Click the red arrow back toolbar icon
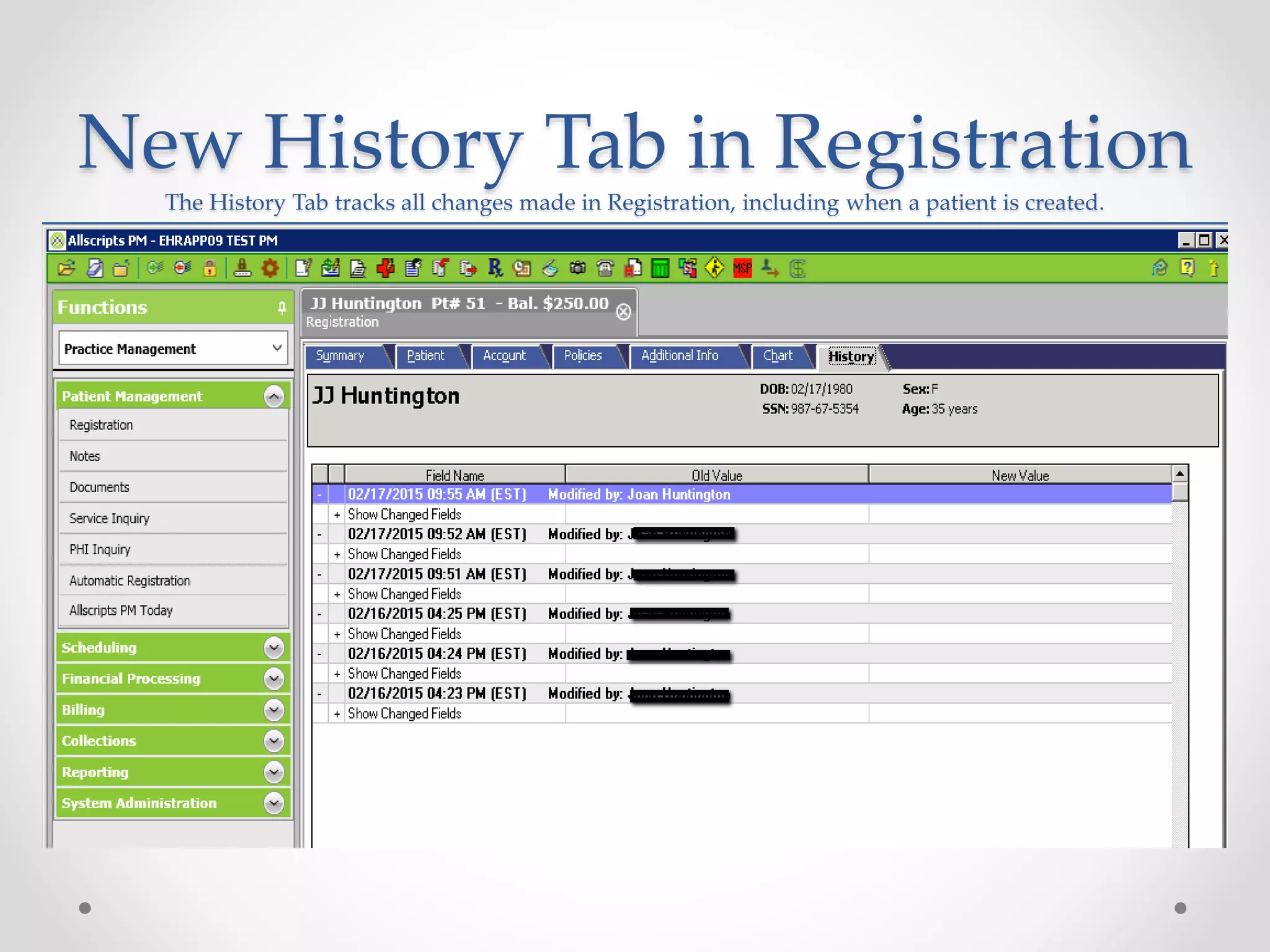 (x=182, y=268)
